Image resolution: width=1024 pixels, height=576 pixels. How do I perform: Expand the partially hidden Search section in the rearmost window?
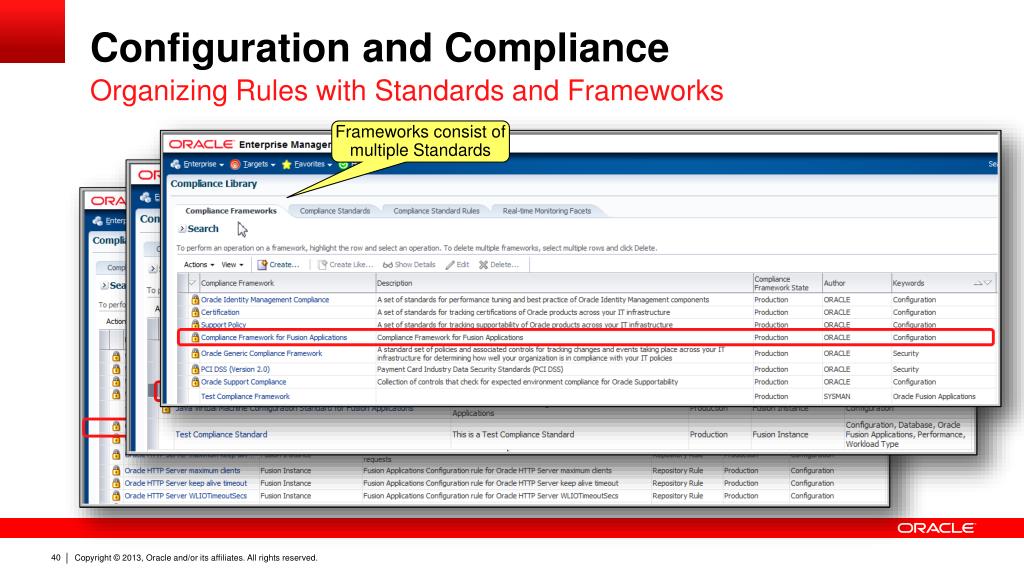104,285
